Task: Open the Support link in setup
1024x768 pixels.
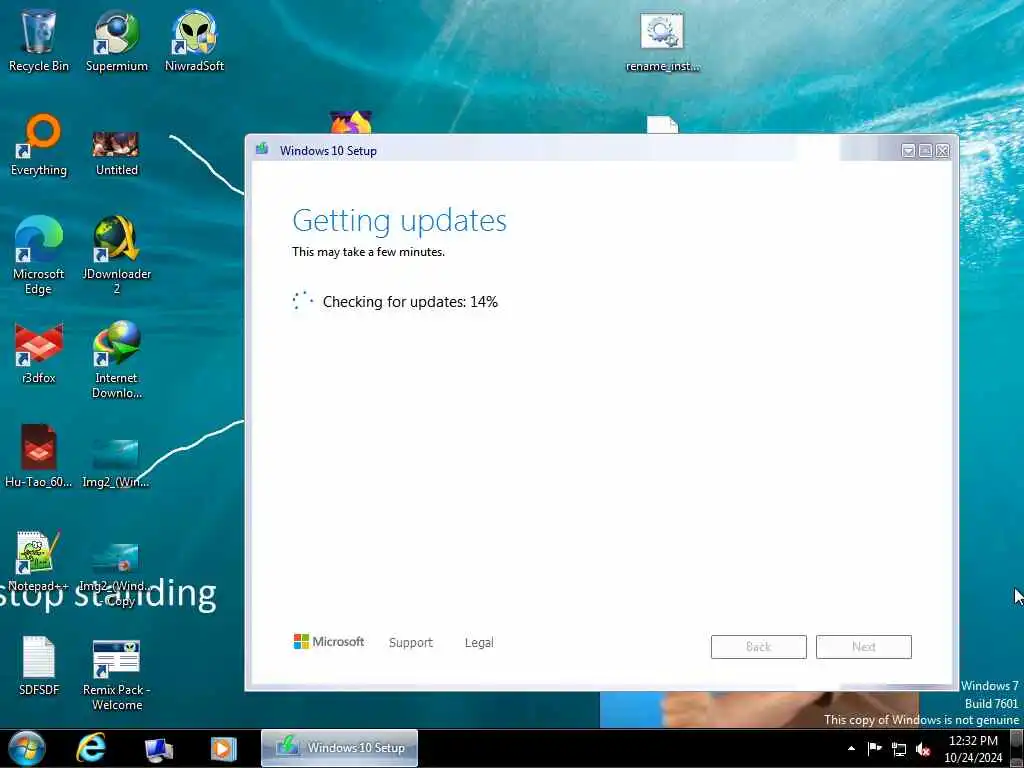Action: 411,643
